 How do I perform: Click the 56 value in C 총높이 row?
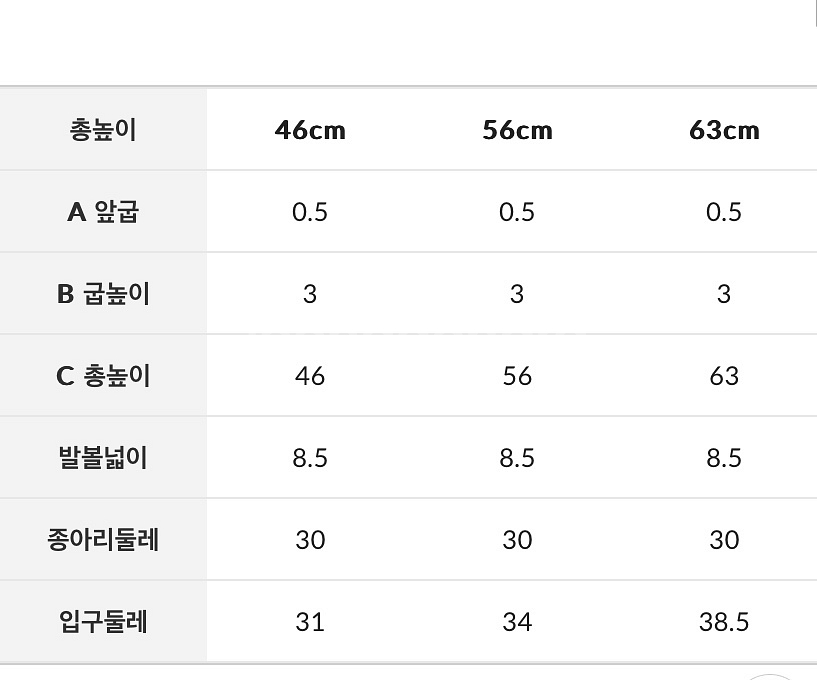click(x=517, y=376)
